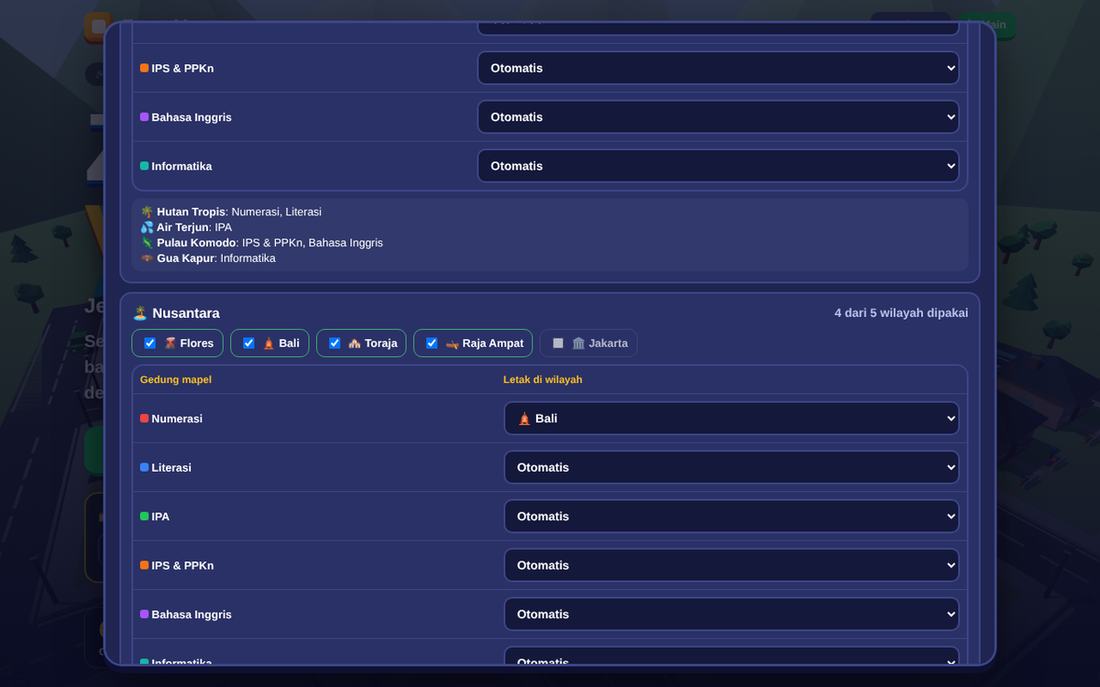Open Bahasa Inggris dropdown above Hutan Tropis summary
Viewport: 1100px width, 687px height.
(718, 117)
